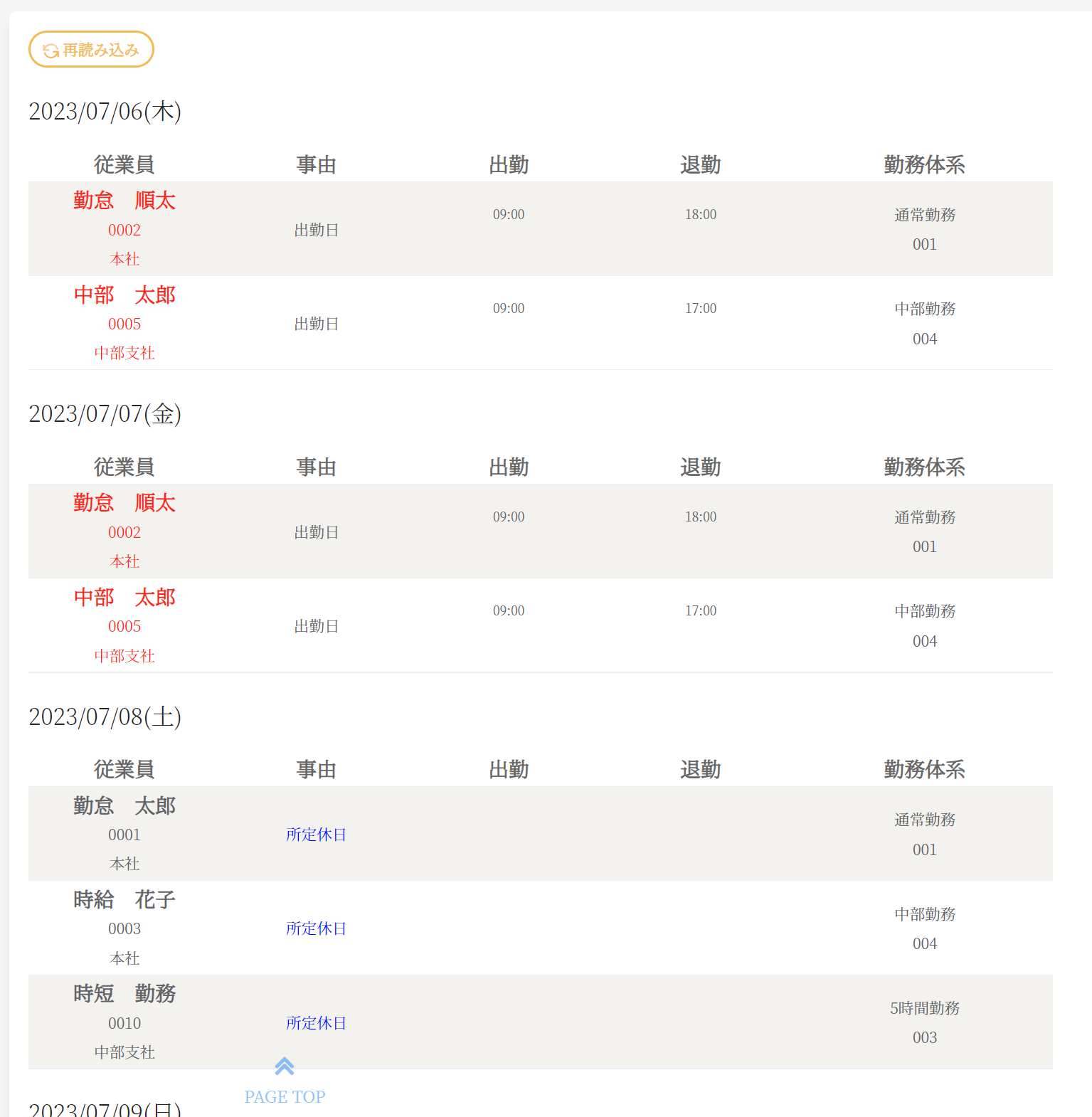1092x1117 pixels.
Task: Click the 2023/07/07(金) date heading
Action: coord(105,414)
